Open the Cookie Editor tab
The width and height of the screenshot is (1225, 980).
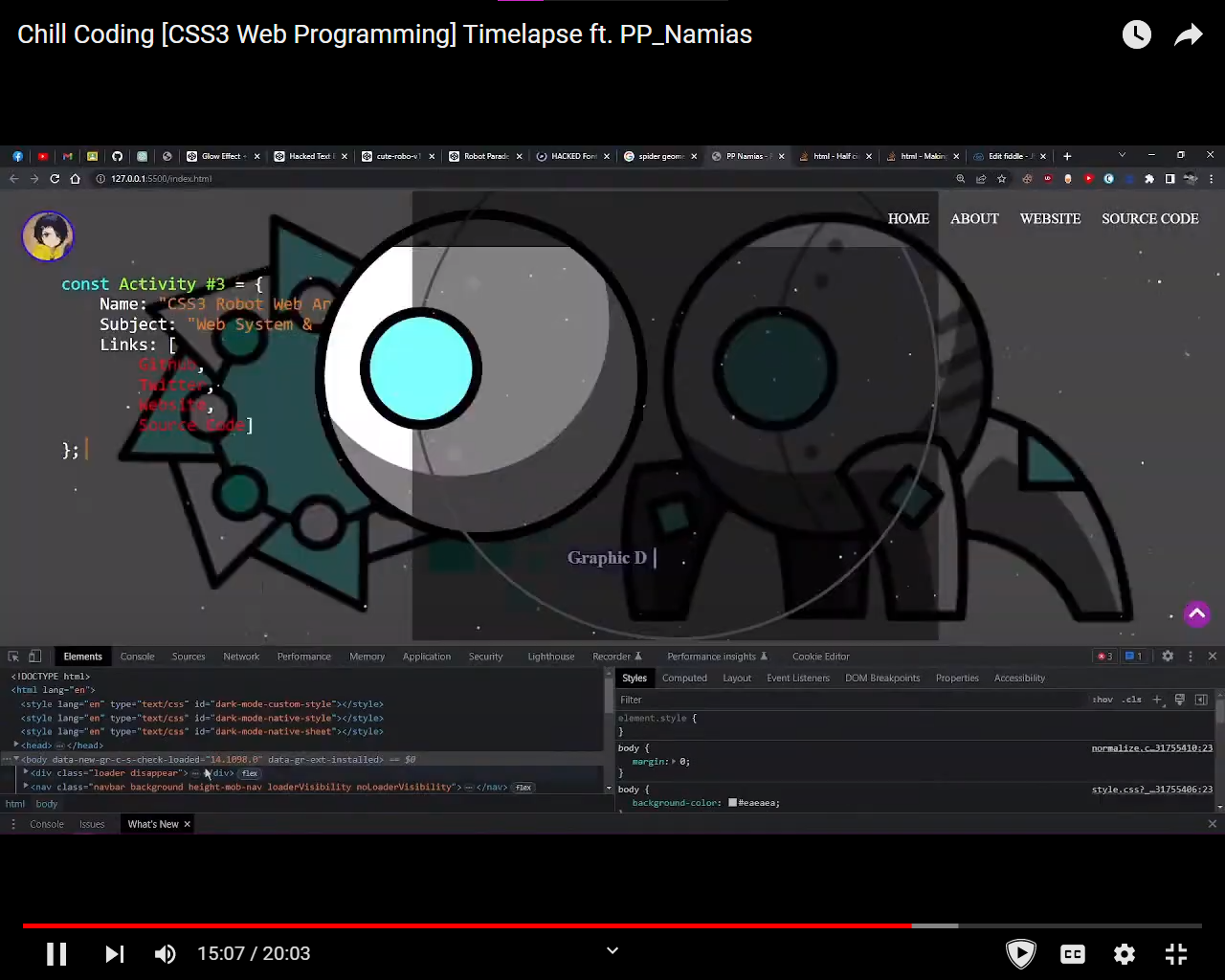tap(821, 657)
